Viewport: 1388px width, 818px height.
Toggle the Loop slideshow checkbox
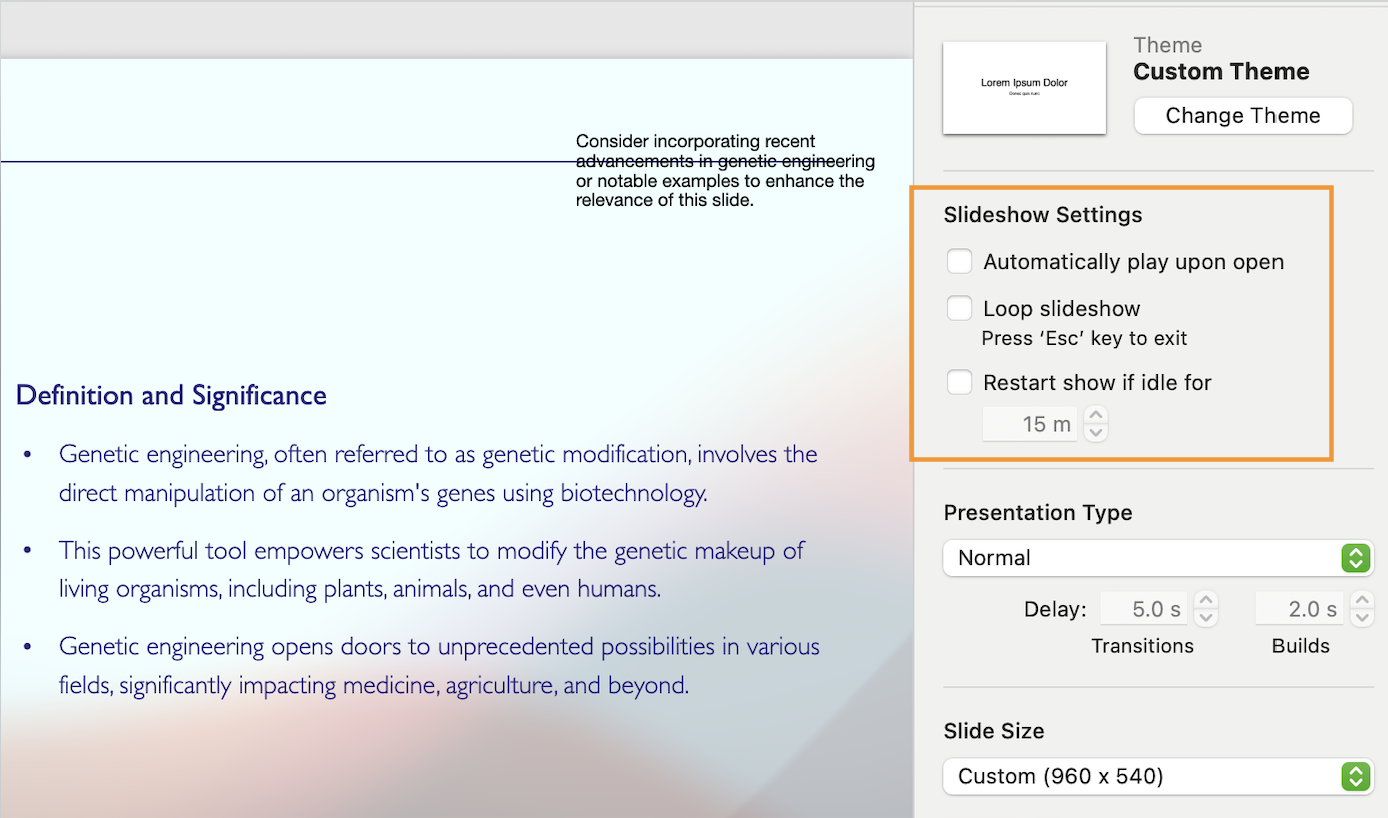(x=960, y=308)
